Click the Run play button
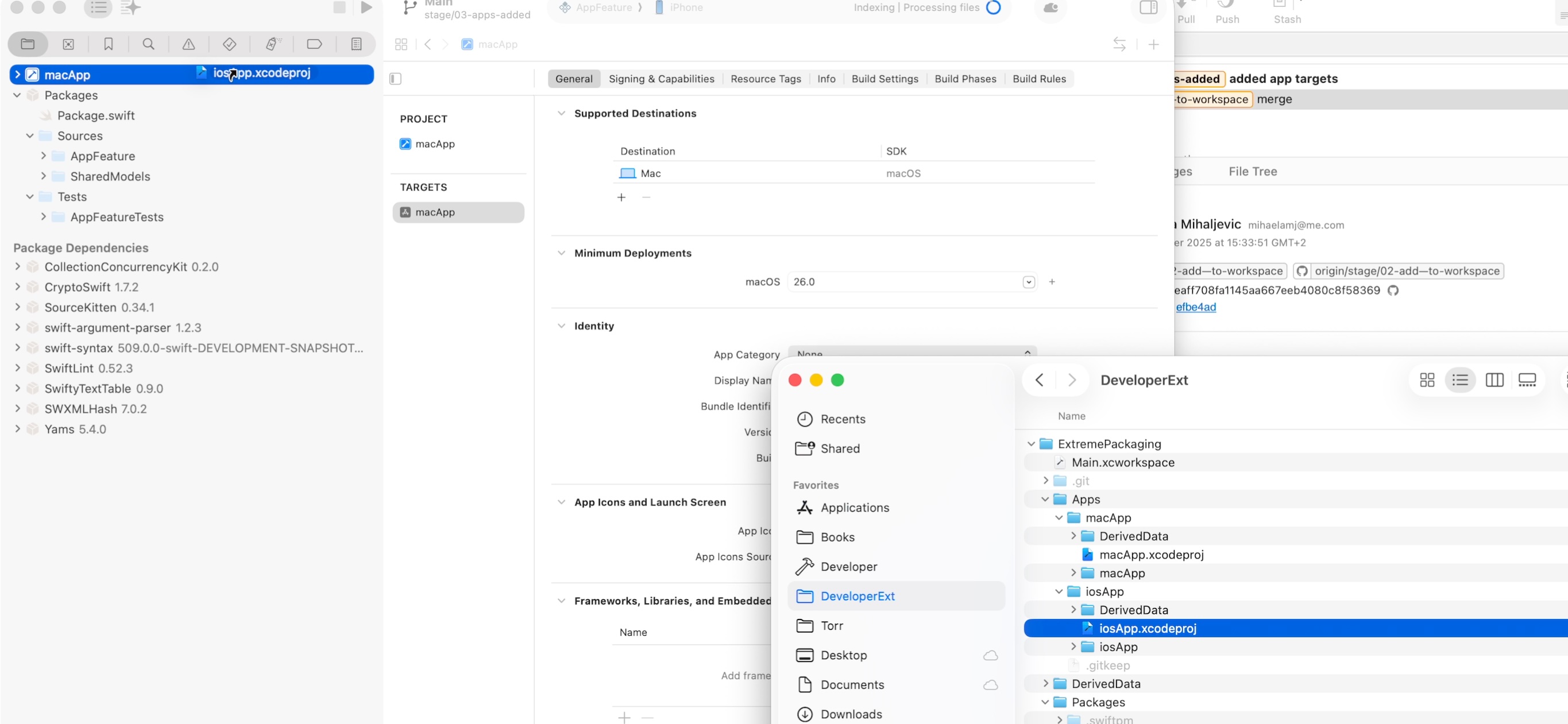Screen dimensions: 1568x724 pyautogui.click(x=366, y=7)
